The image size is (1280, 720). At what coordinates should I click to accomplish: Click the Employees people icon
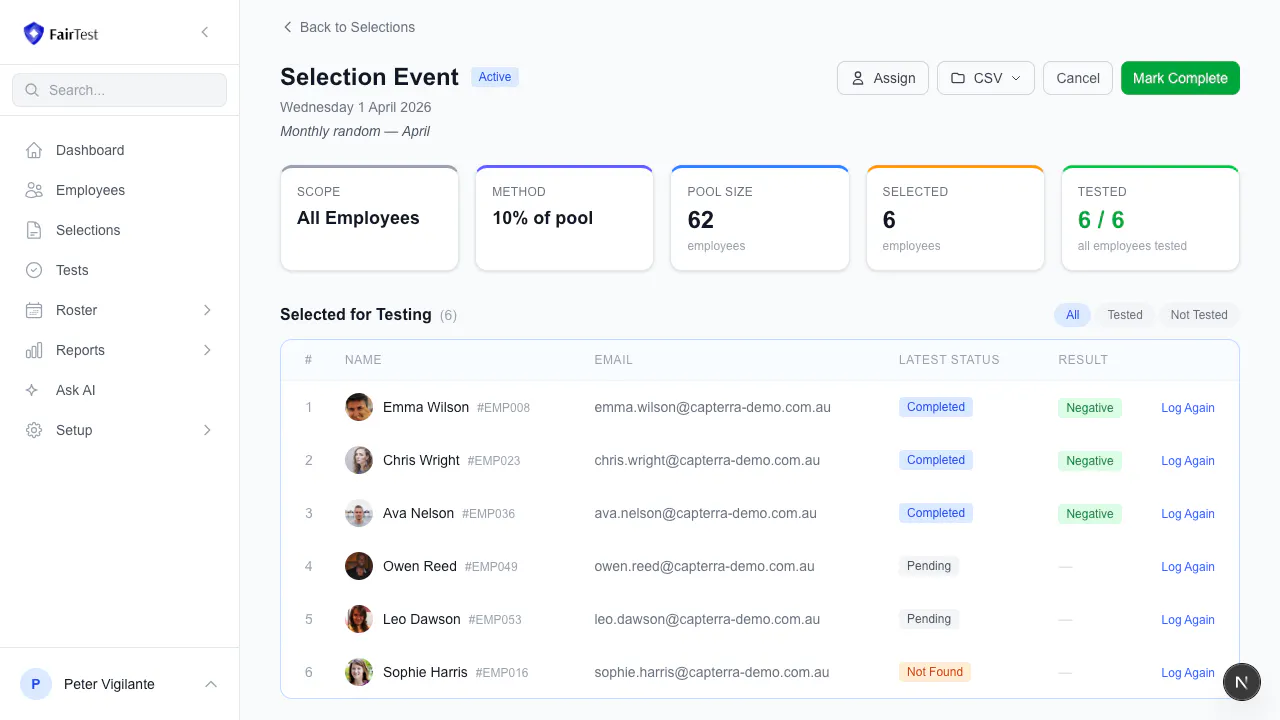tap(34, 190)
